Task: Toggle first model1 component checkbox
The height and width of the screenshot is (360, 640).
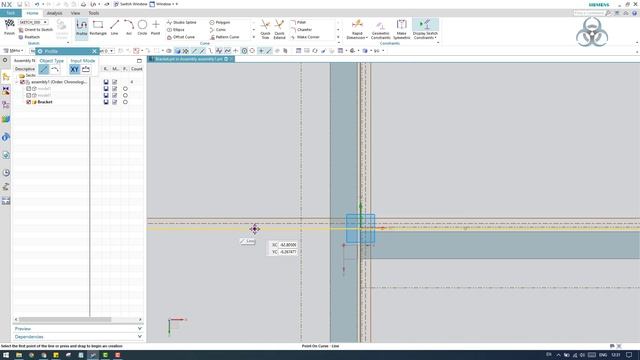Action: (29, 89)
